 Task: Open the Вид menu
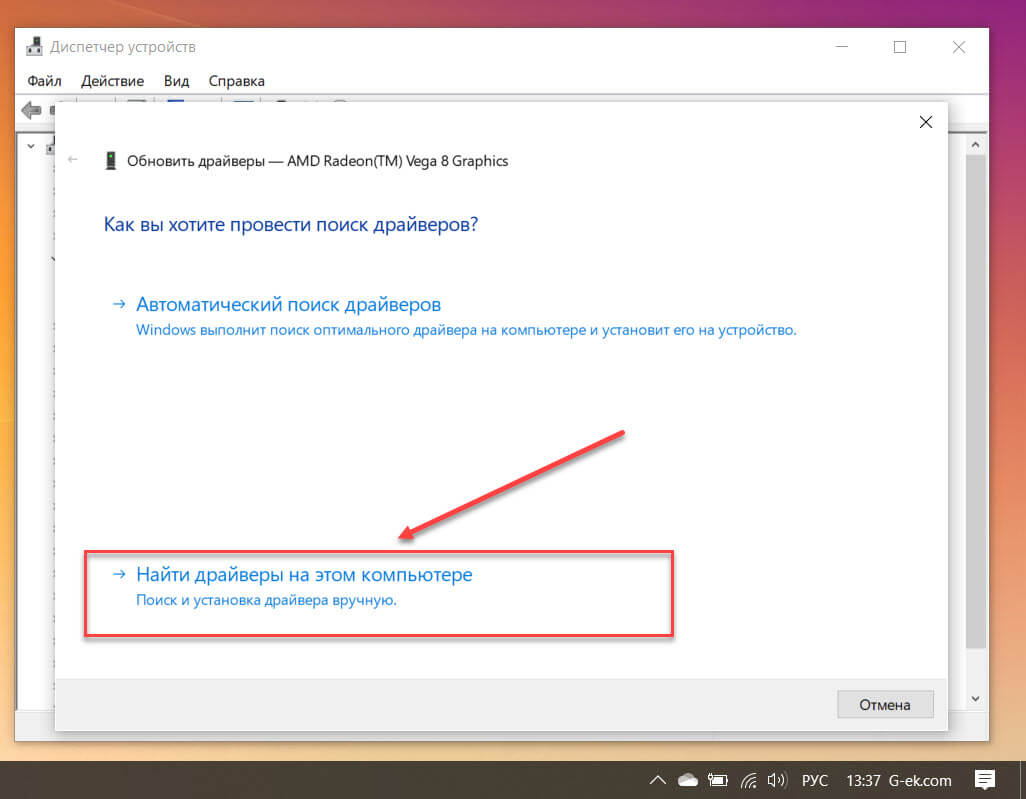(x=176, y=81)
